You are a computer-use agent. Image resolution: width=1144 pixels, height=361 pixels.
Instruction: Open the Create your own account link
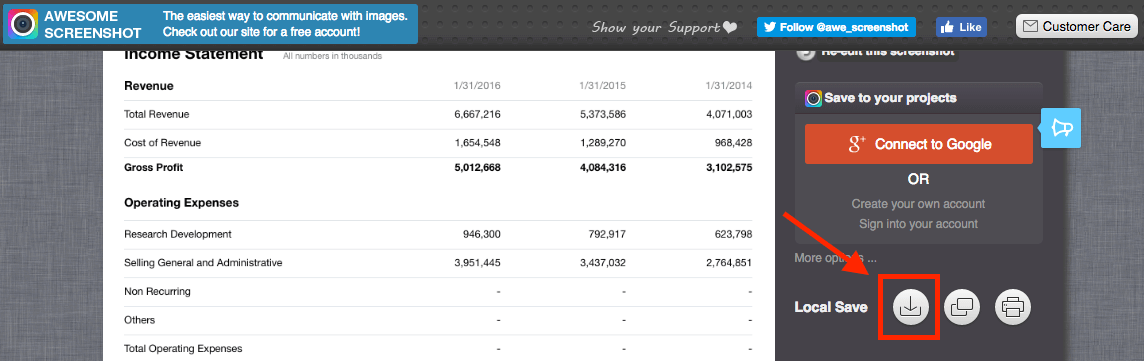click(x=918, y=203)
